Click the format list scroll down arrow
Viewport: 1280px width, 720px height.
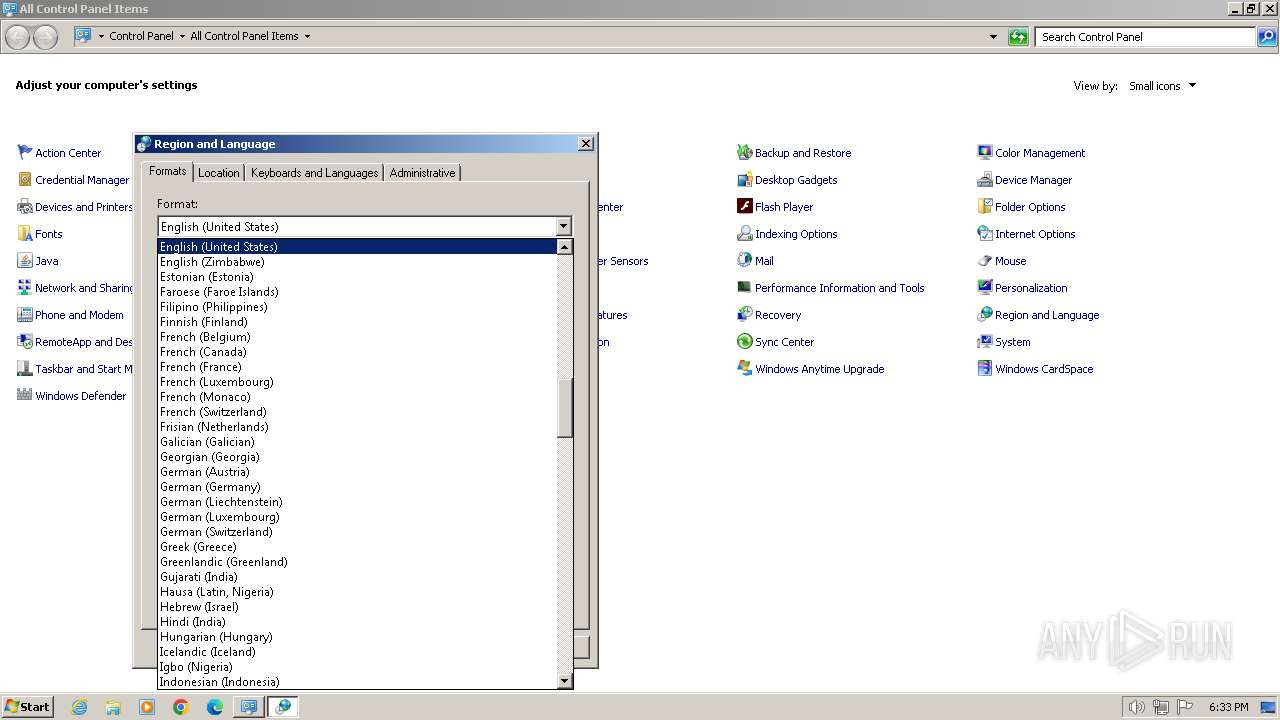pos(565,681)
